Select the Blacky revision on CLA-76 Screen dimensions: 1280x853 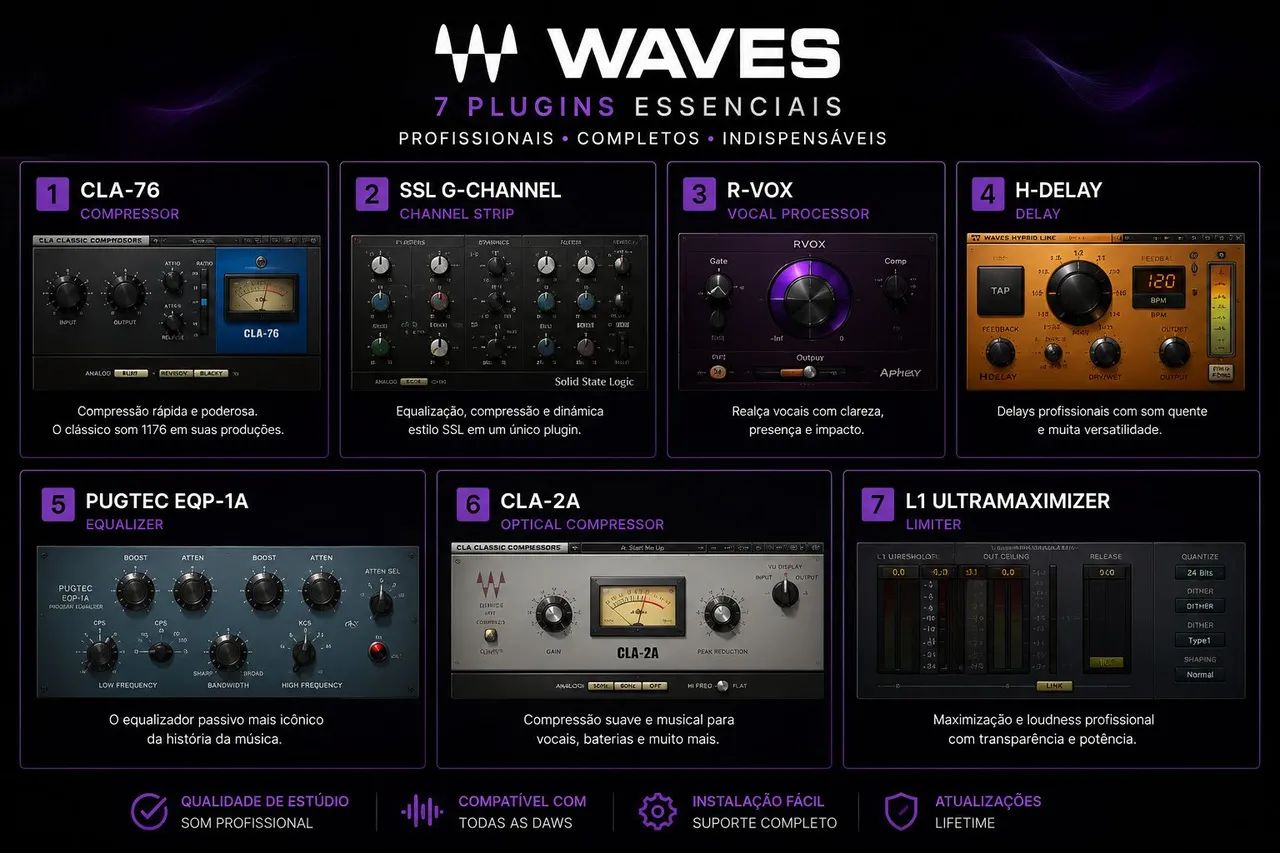click(x=211, y=373)
